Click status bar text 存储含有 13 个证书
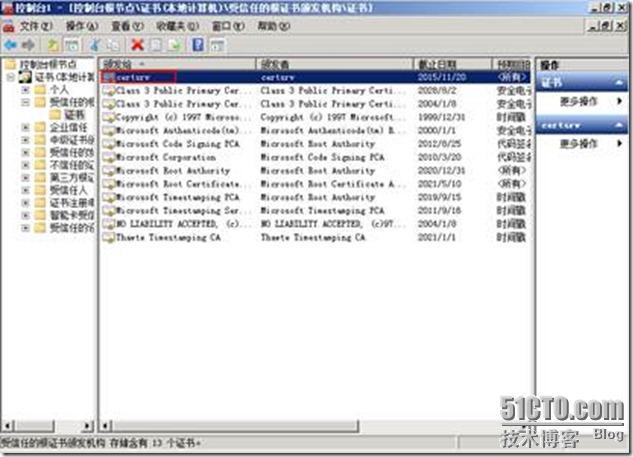This screenshot has width=633, height=457. [155, 443]
